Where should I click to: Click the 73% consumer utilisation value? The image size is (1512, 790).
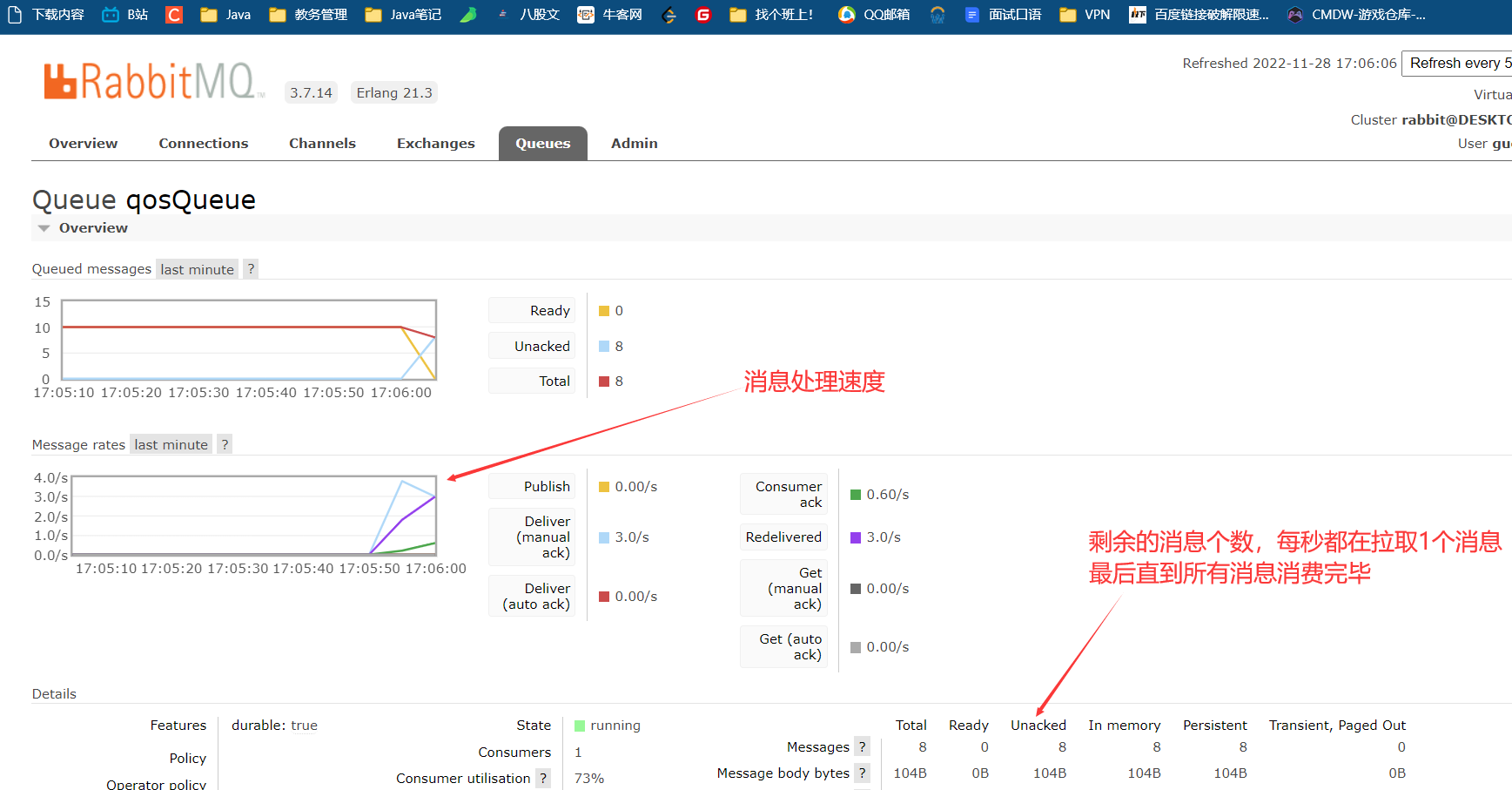(589, 778)
